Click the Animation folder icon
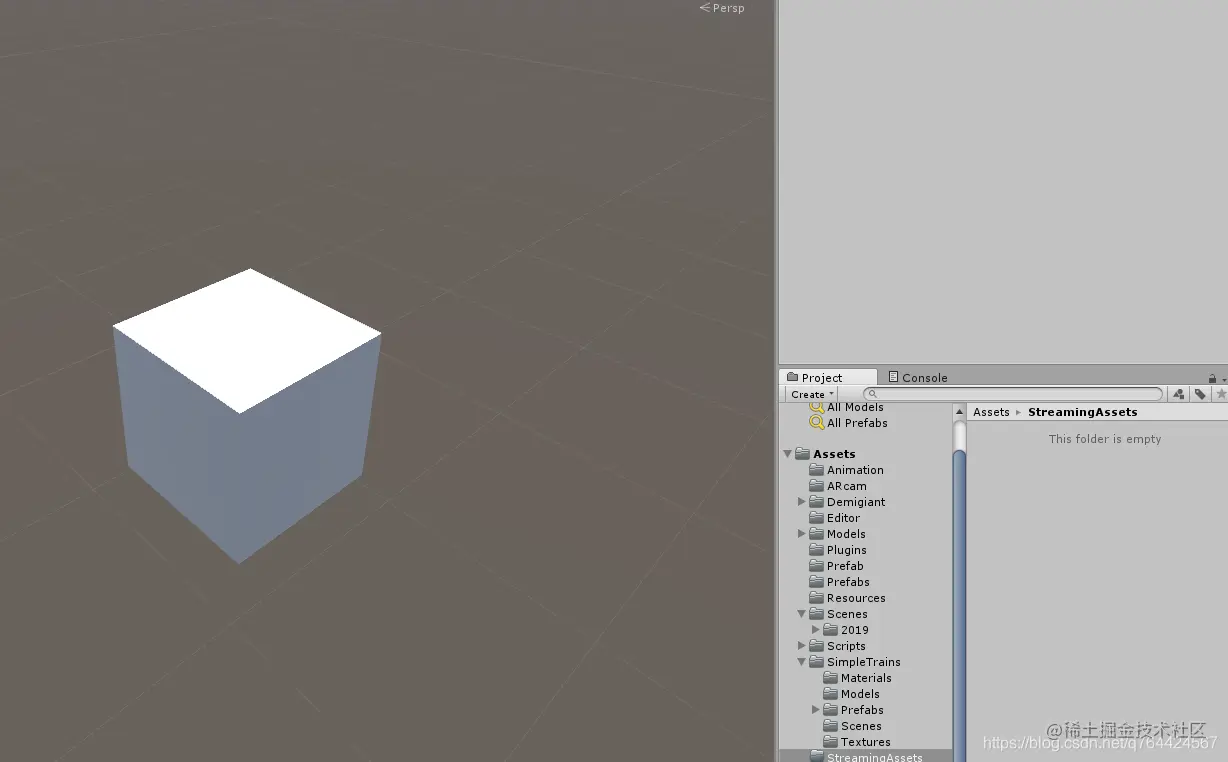The image size is (1228, 762). point(816,470)
